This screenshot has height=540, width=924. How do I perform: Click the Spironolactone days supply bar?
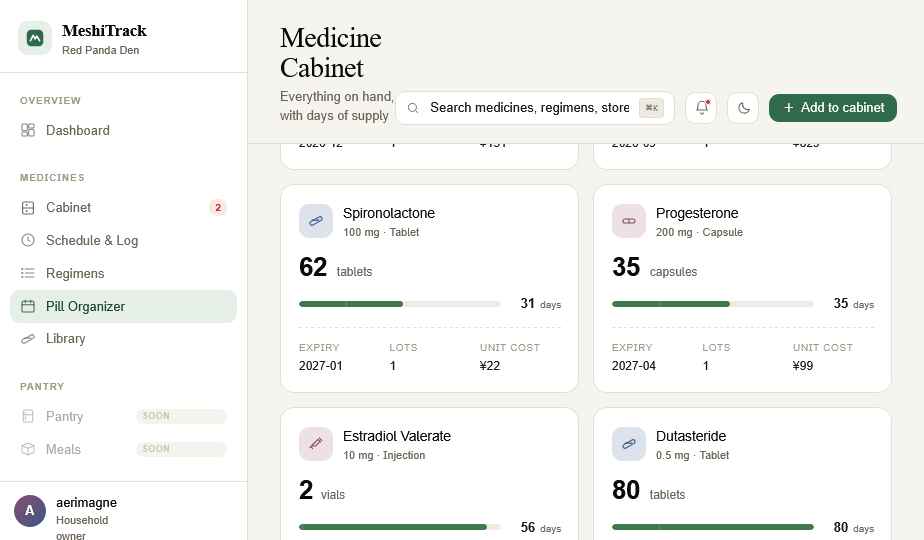click(400, 304)
